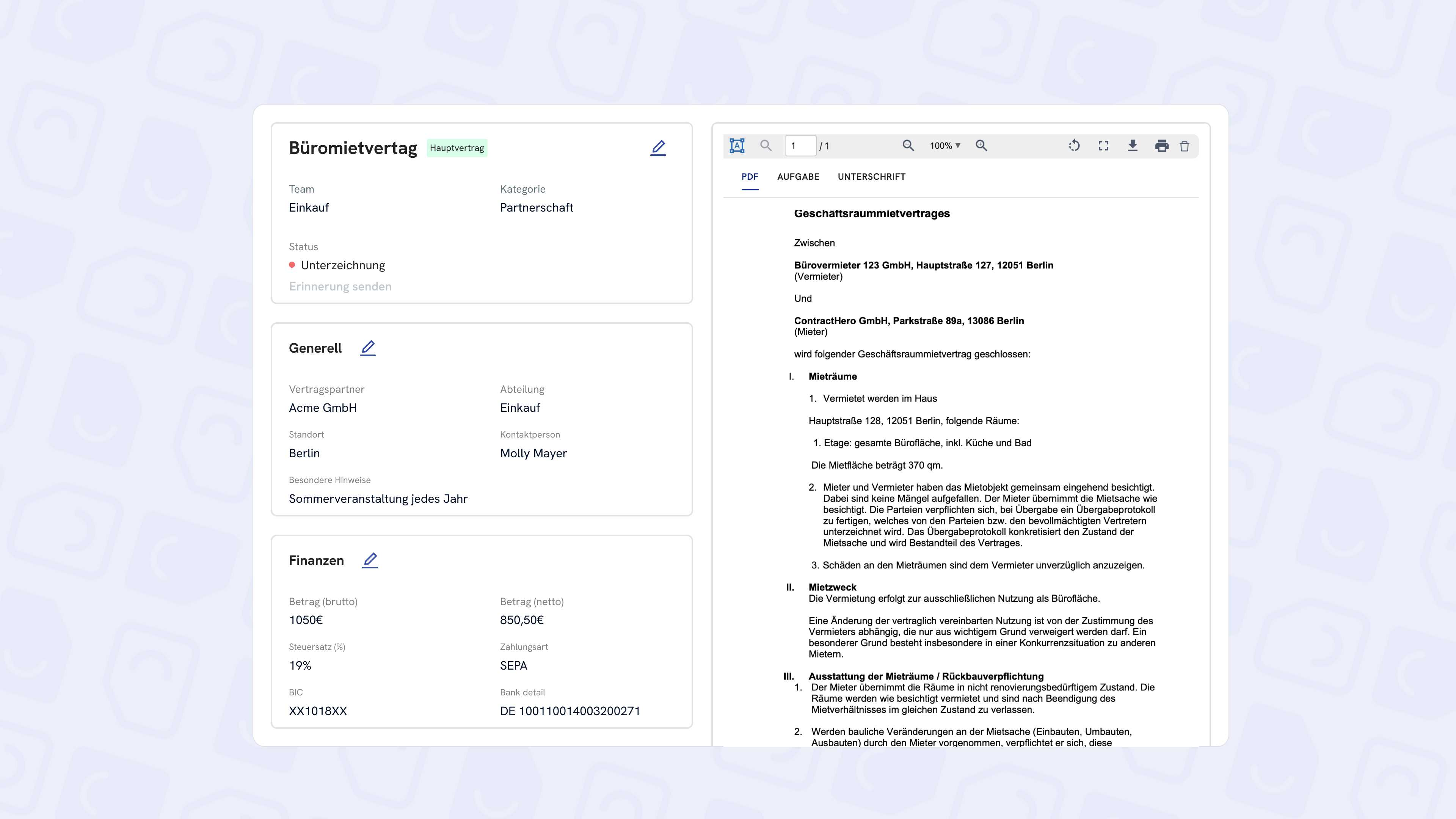Rotate the PDF document
The image size is (1456, 819).
coord(1074,146)
